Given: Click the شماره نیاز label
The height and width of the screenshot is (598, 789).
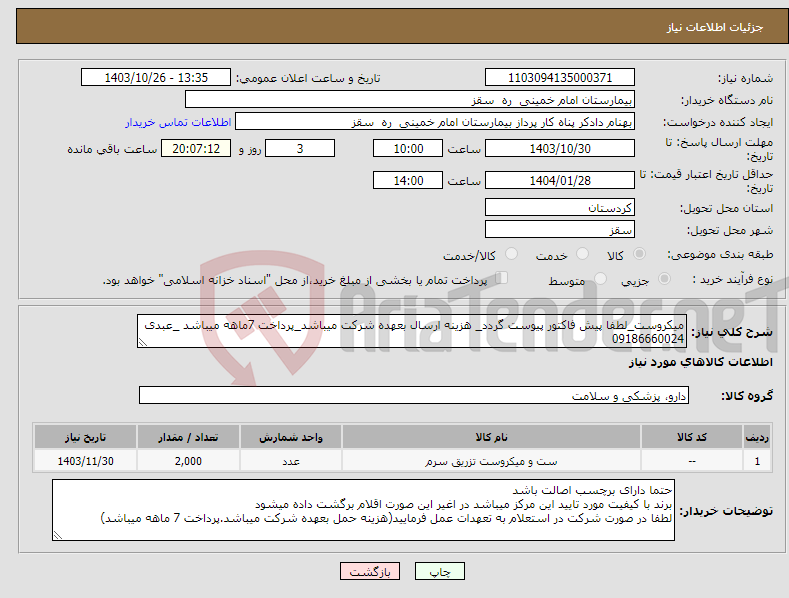Looking at the screenshot, I should [x=745, y=79].
